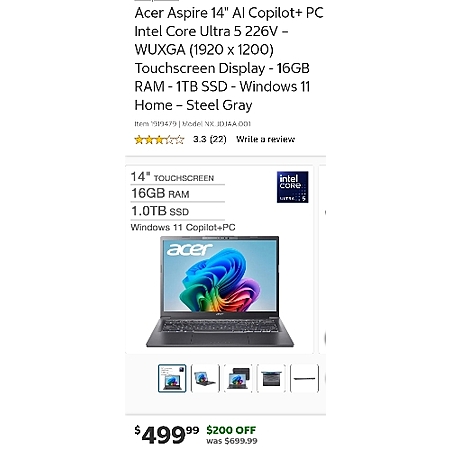450x450 pixels.
Task: Click the next image peeking at right
Action: [323, 259]
